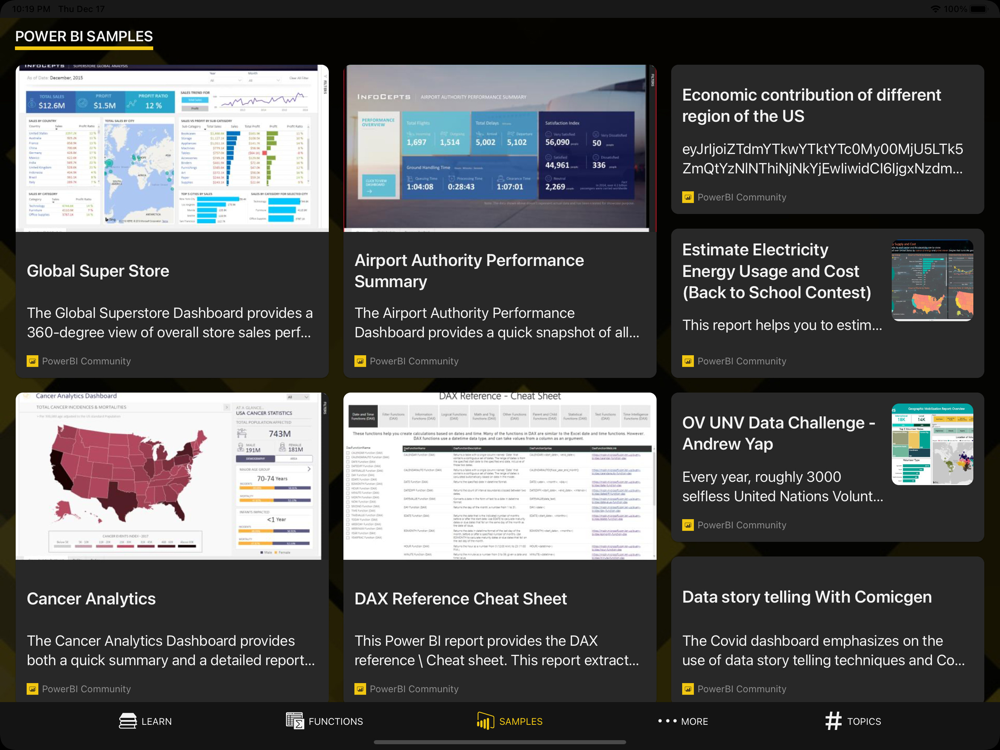1000x750 pixels.
Task: Tap PowerBI Community icon under DAX Reference
Action: [x=360, y=689]
